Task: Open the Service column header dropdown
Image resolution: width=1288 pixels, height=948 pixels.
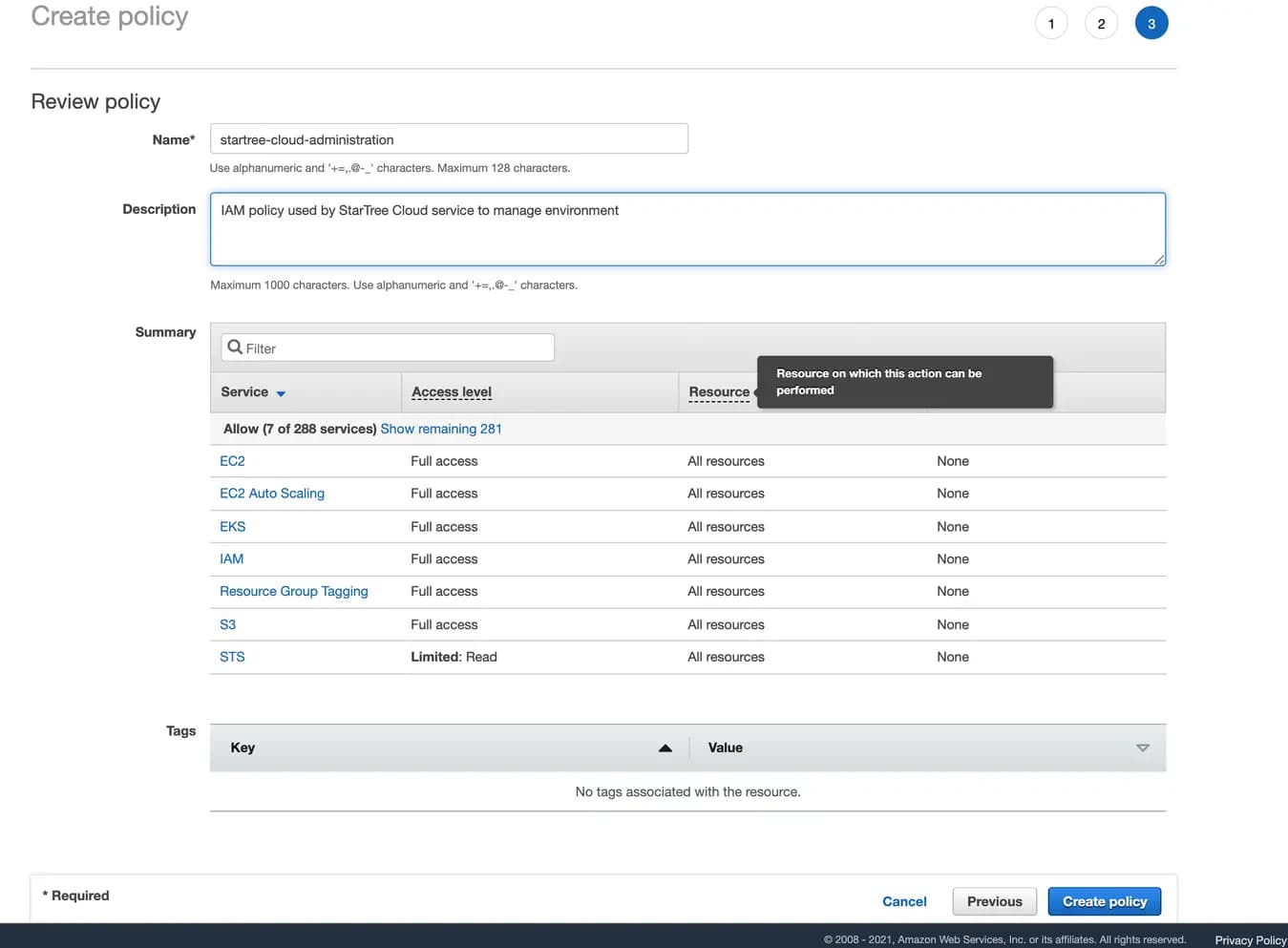Action: 253,392
